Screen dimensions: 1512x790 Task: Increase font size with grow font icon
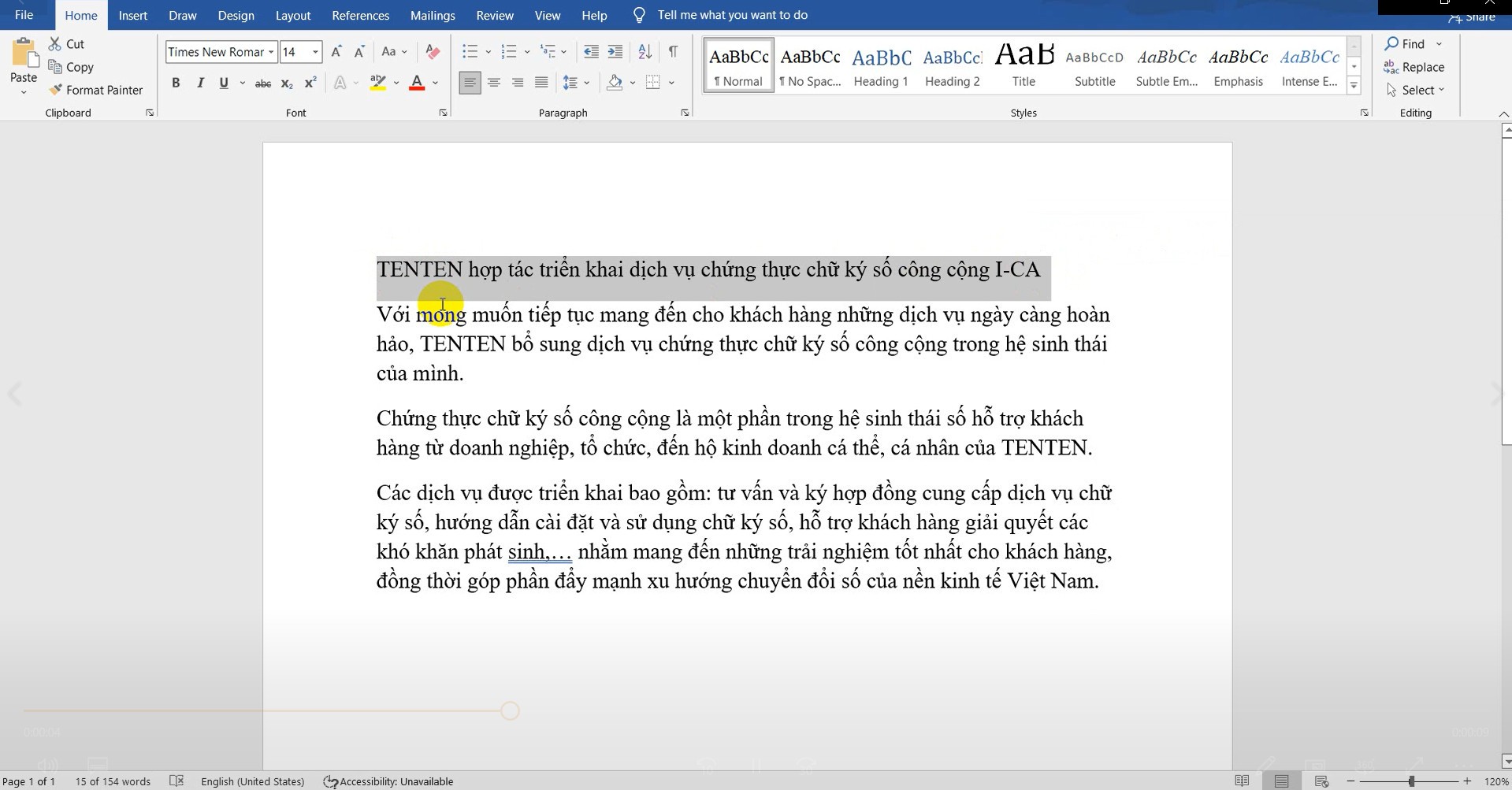tap(336, 52)
